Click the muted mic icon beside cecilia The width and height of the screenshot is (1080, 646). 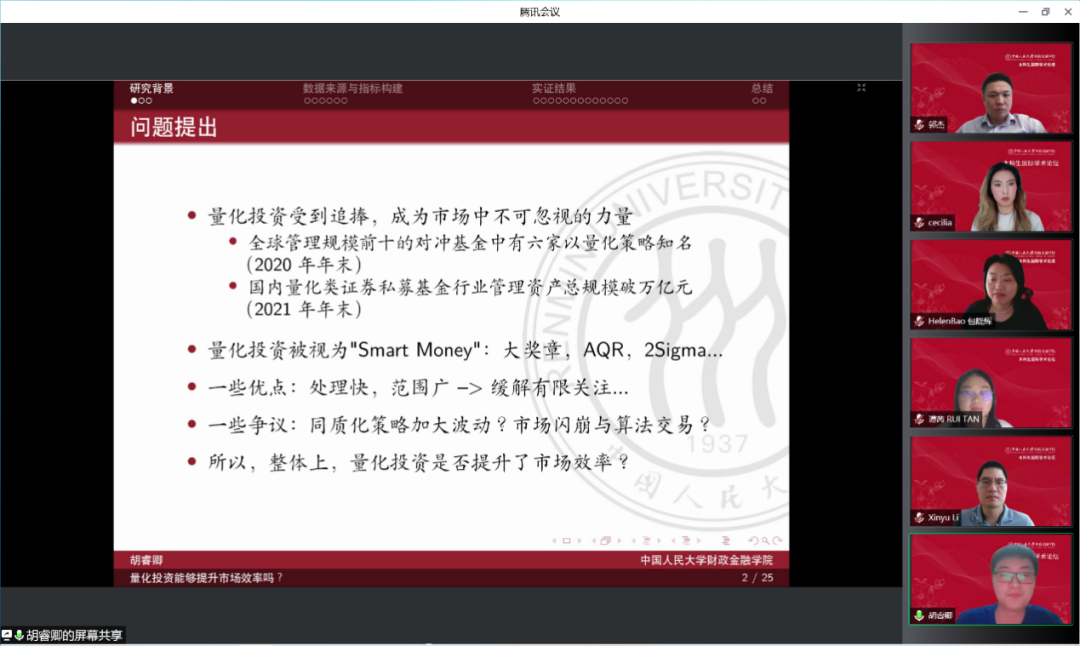point(919,223)
